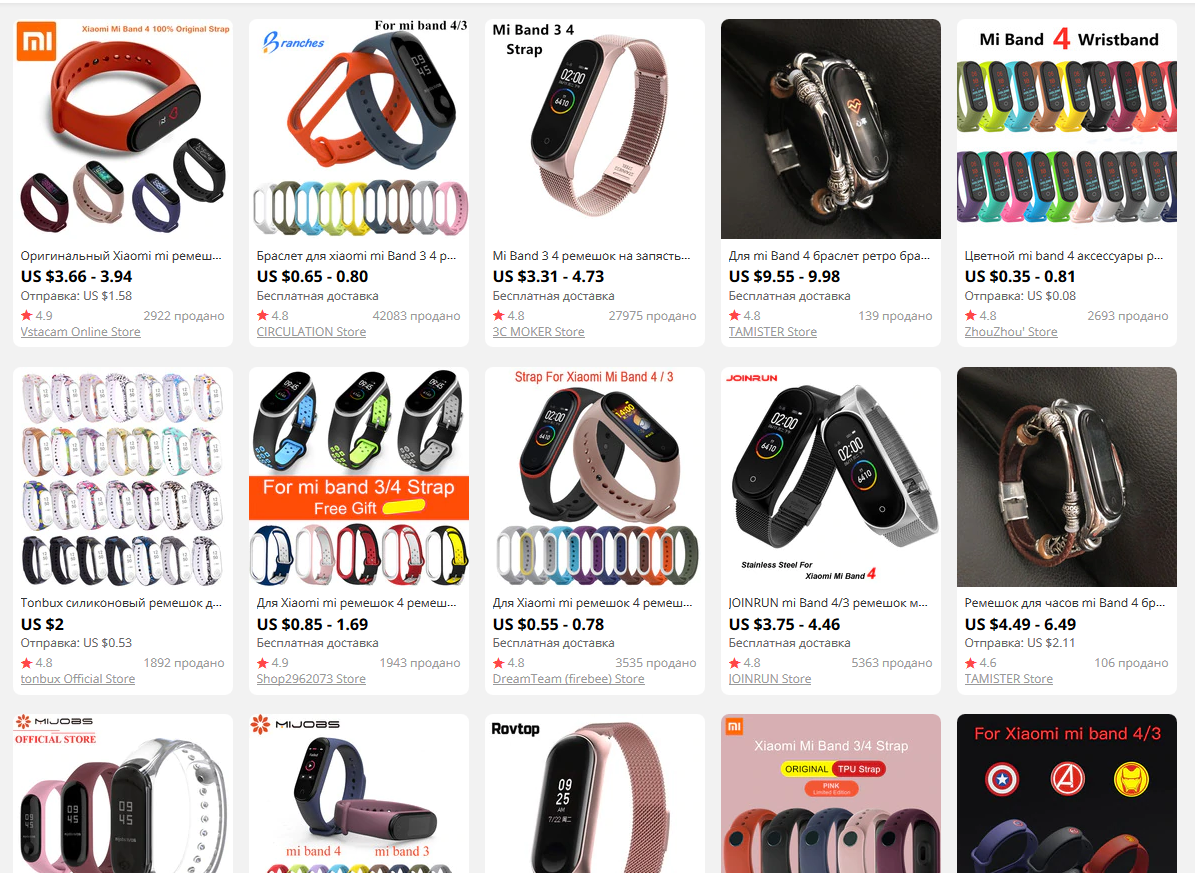
Task: Click the brown leather bracelet Mi Band 4 image
Action: (x=1066, y=477)
